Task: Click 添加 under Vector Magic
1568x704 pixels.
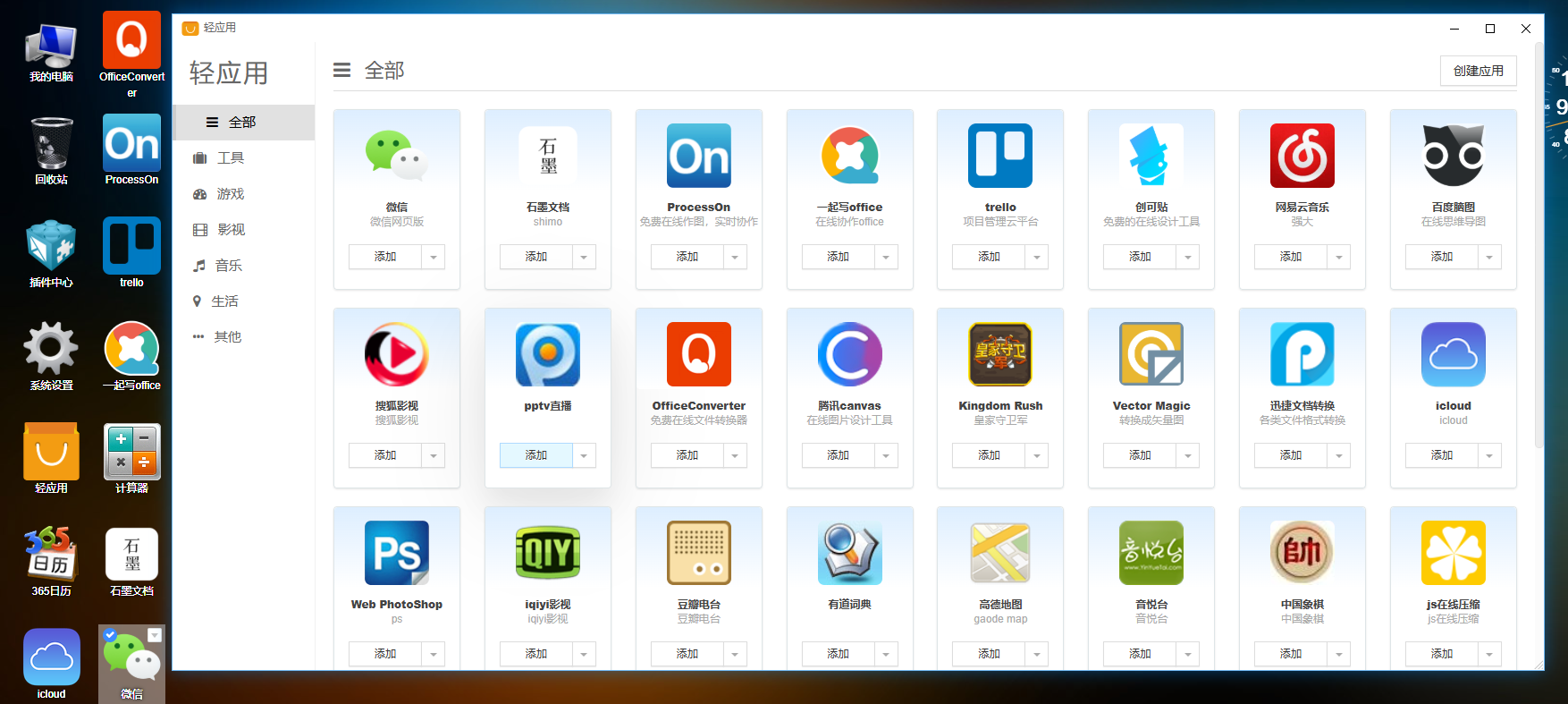Action: (x=1140, y=455)
